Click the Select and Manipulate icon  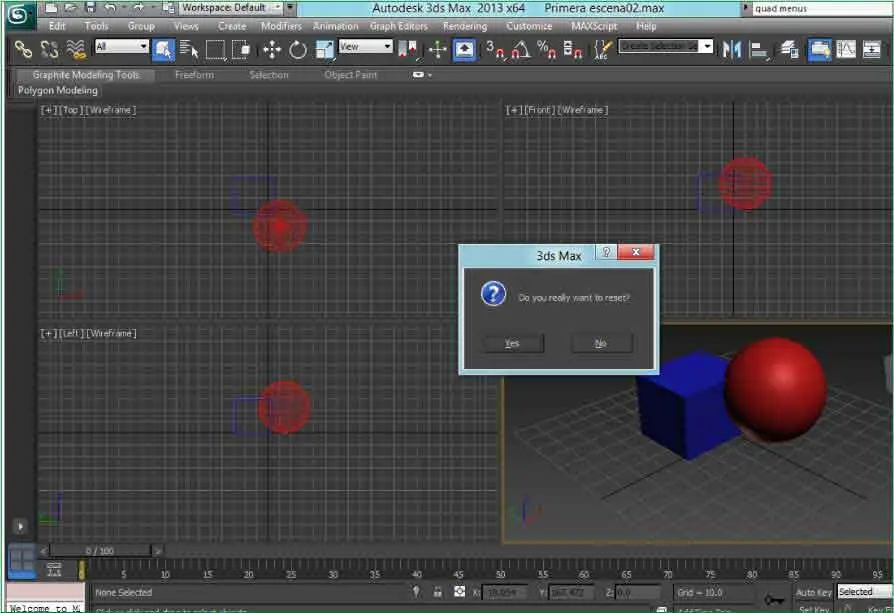437,50
